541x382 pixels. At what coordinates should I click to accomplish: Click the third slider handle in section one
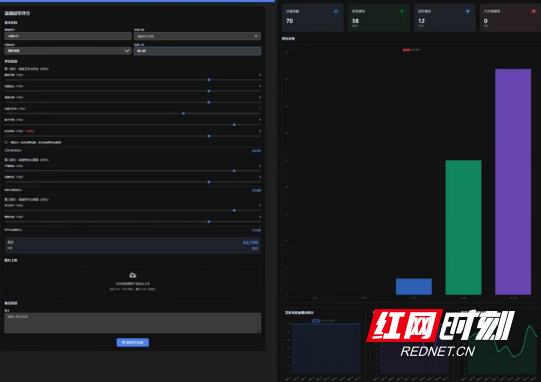click(x=209, y=102)
